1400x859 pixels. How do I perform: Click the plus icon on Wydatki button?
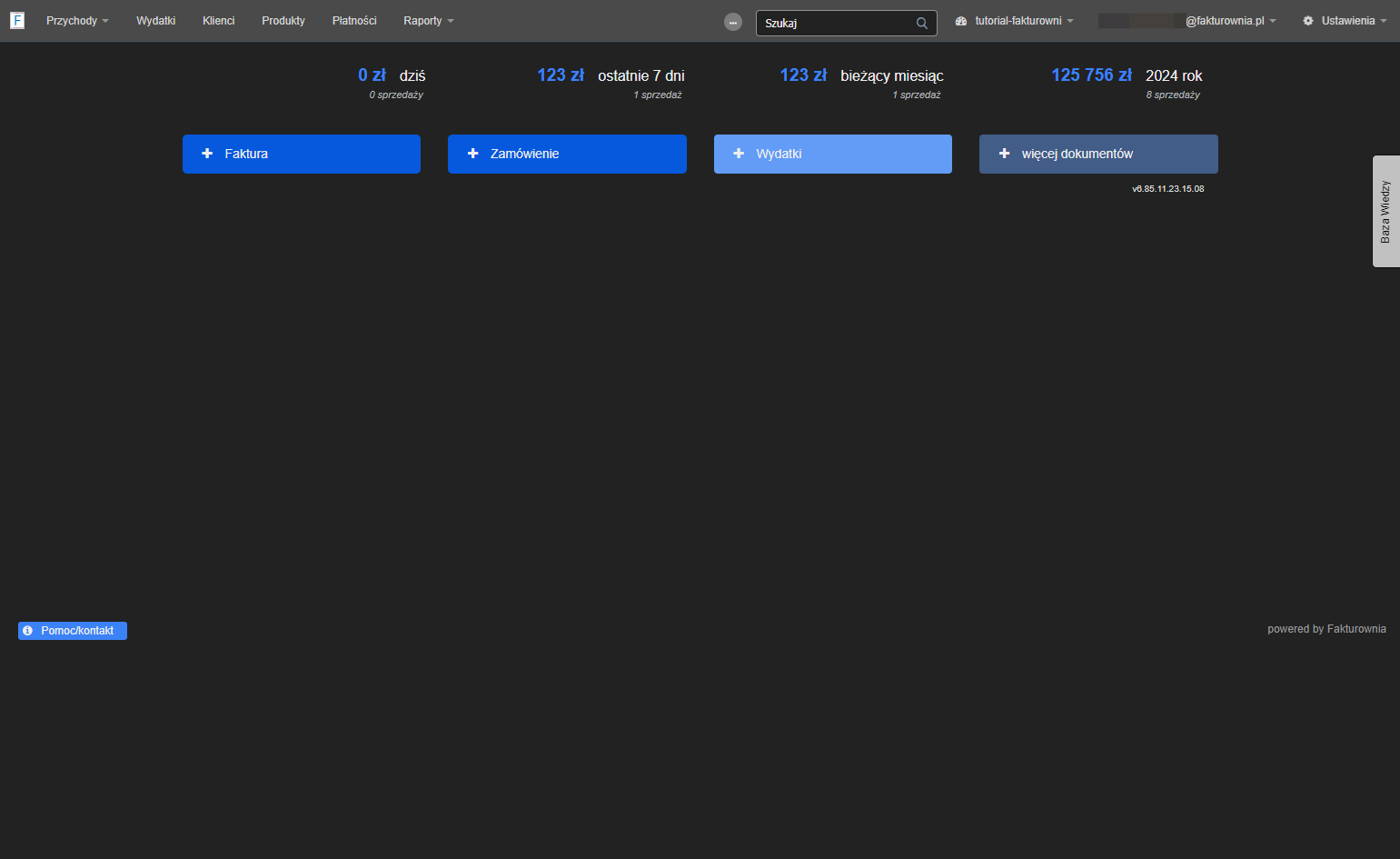[739, 154]
